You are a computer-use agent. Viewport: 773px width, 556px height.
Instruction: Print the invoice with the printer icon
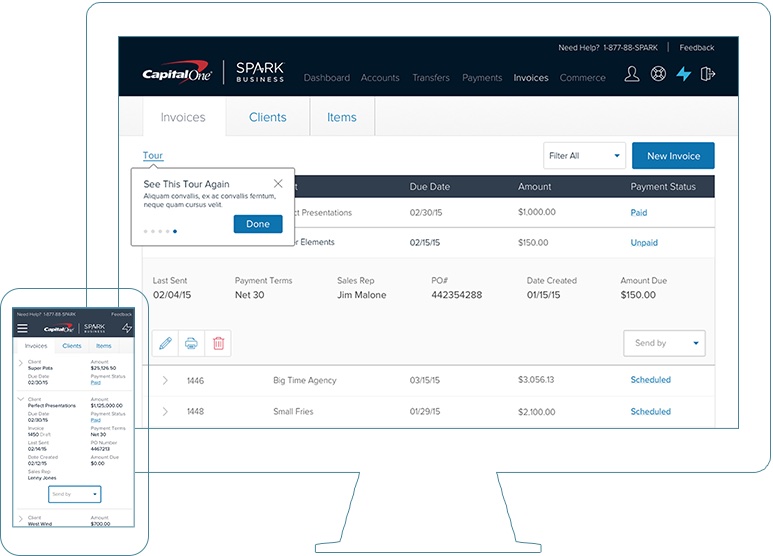coord(191,343)
